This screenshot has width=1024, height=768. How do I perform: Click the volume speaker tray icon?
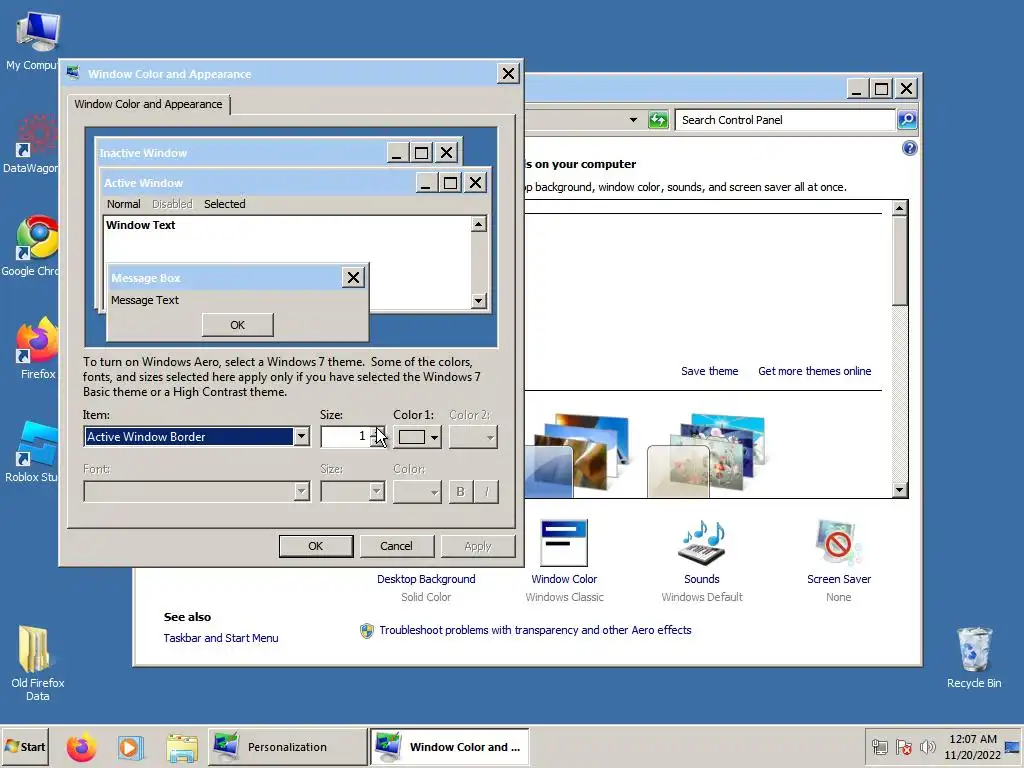(927, 747)
